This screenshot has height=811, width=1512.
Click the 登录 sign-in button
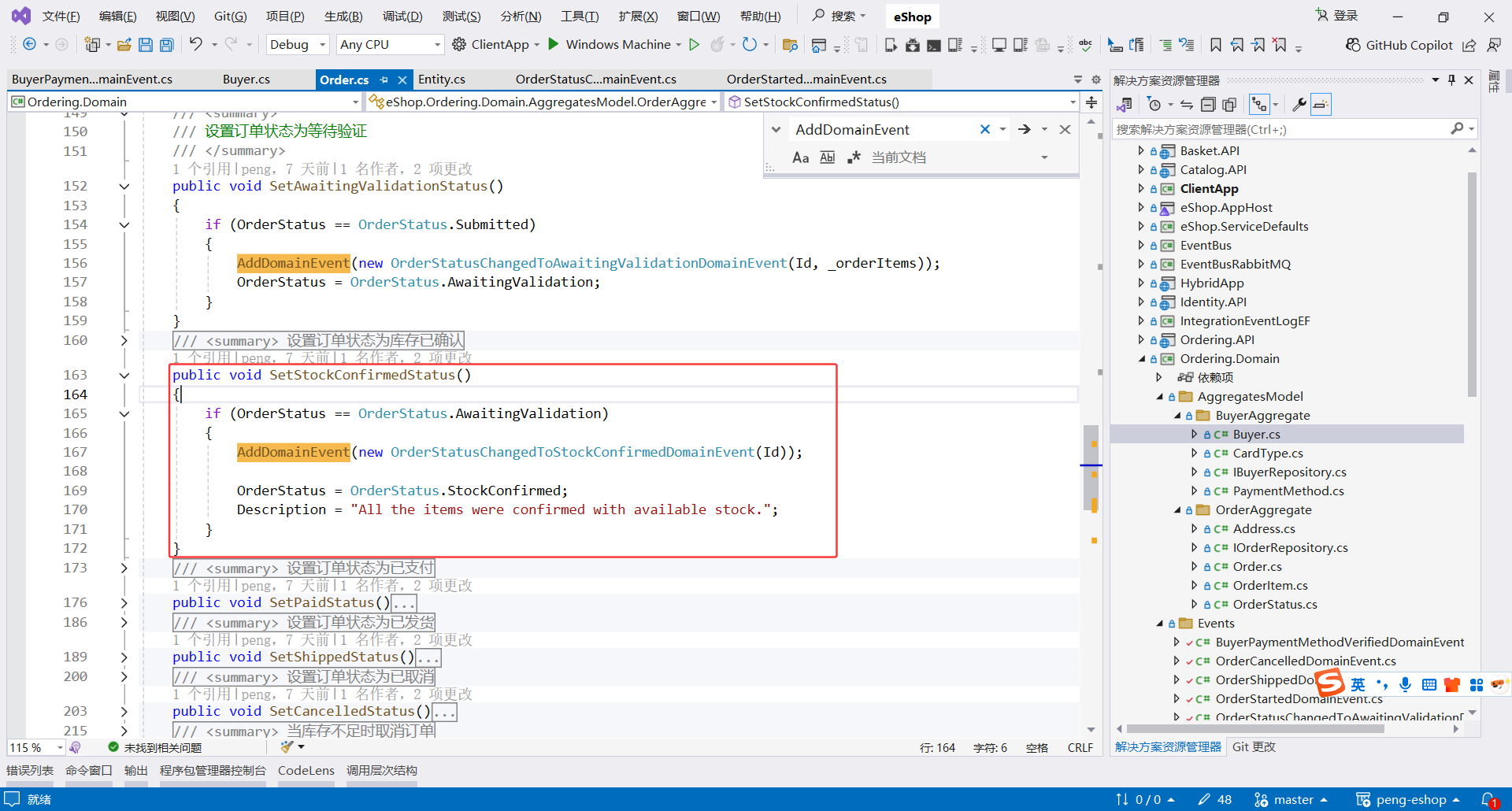point(1337,16)
